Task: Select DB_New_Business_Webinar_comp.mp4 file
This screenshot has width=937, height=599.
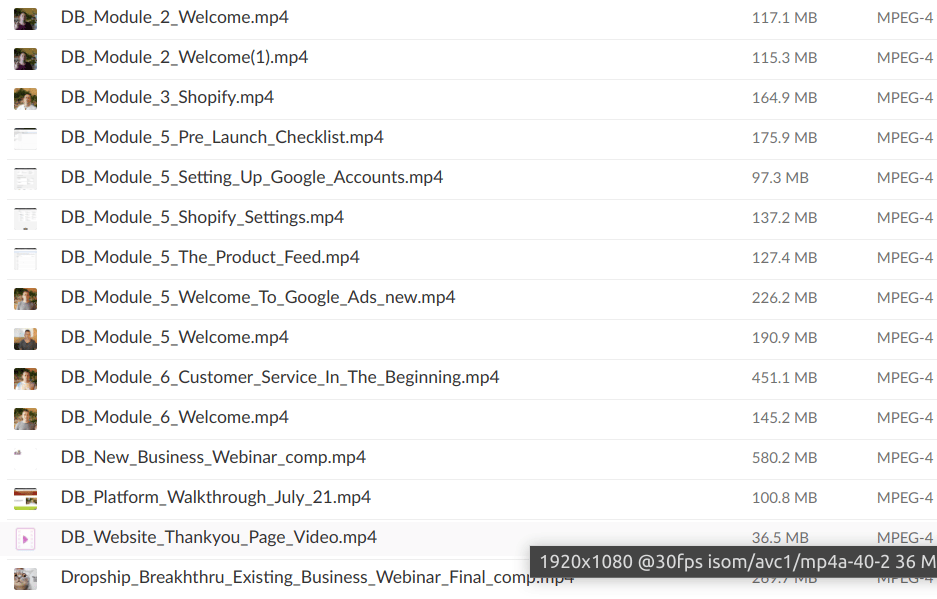Action: click(x=213, y=458)
